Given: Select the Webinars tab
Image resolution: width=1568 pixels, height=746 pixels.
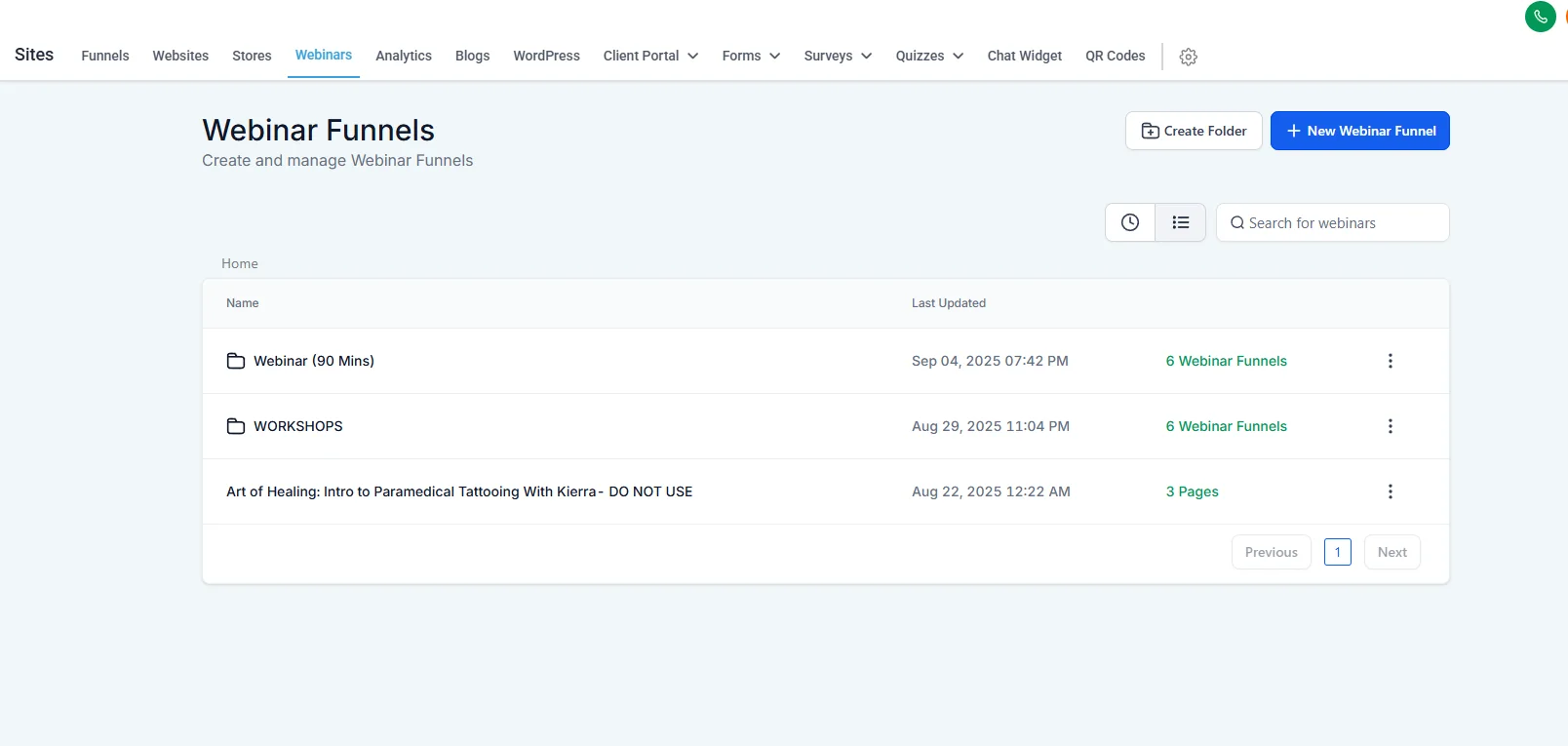Looking at the screenshot, I should coord(324,55).
